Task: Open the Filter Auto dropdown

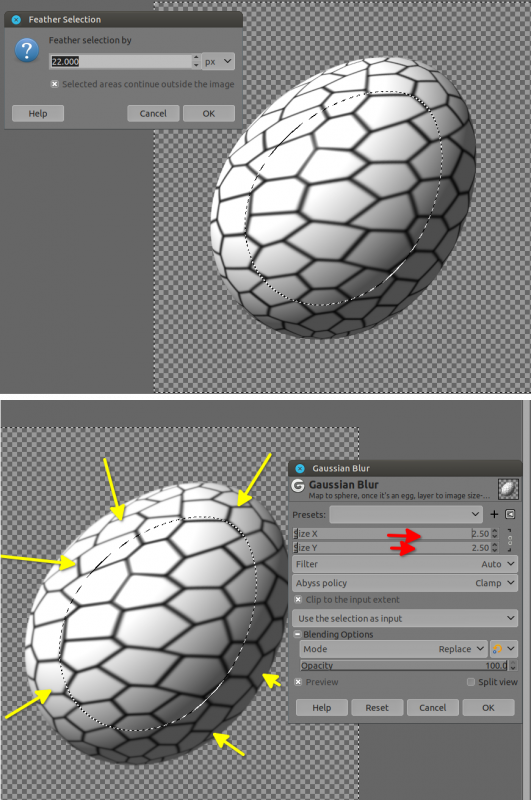Action: (x=405, y=564)
